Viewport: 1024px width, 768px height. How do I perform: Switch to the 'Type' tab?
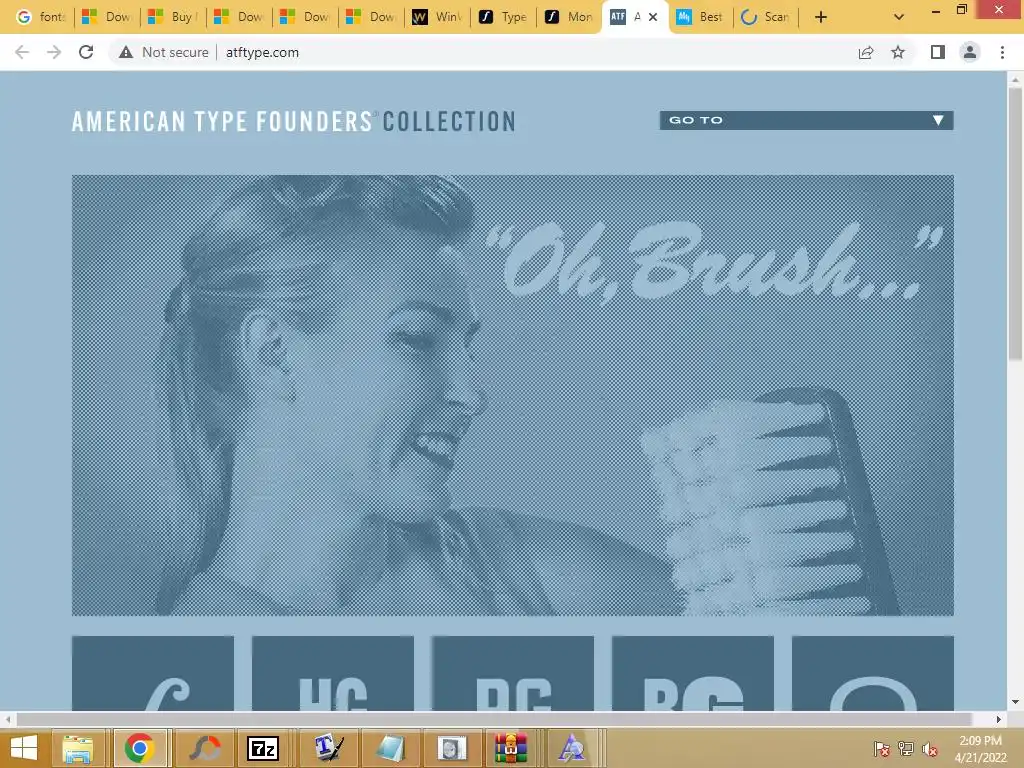(x=504, y=17)
